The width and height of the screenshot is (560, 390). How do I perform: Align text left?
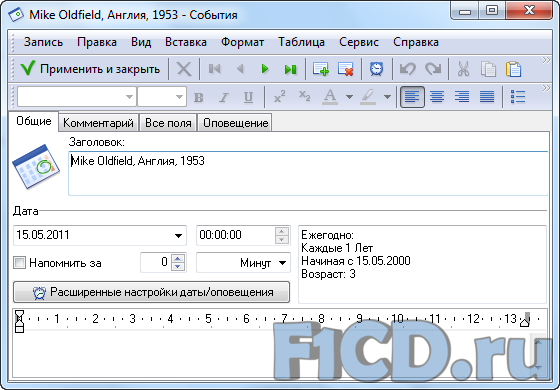(x=412, y=97)
